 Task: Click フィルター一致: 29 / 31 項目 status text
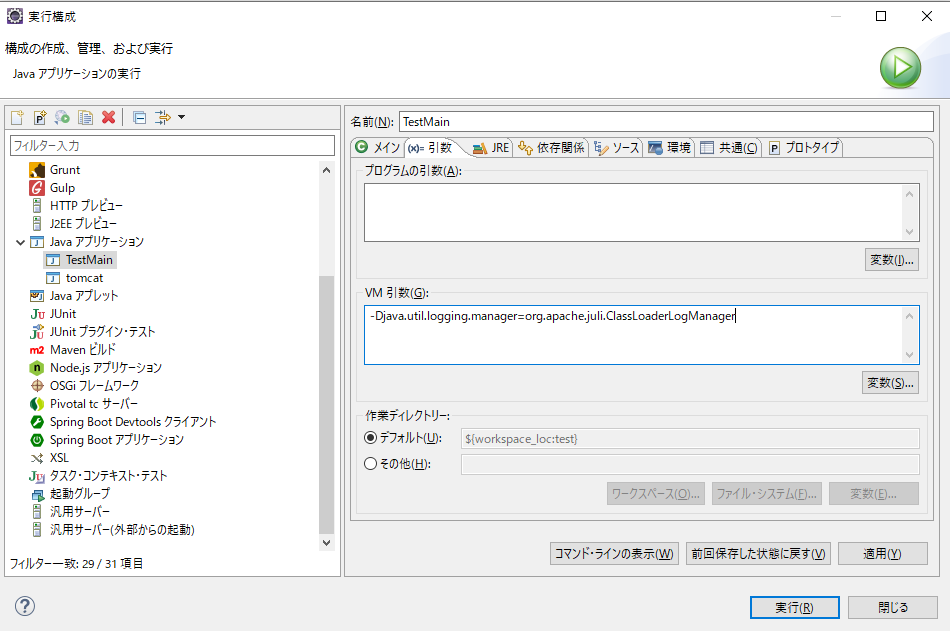(76, 564)
